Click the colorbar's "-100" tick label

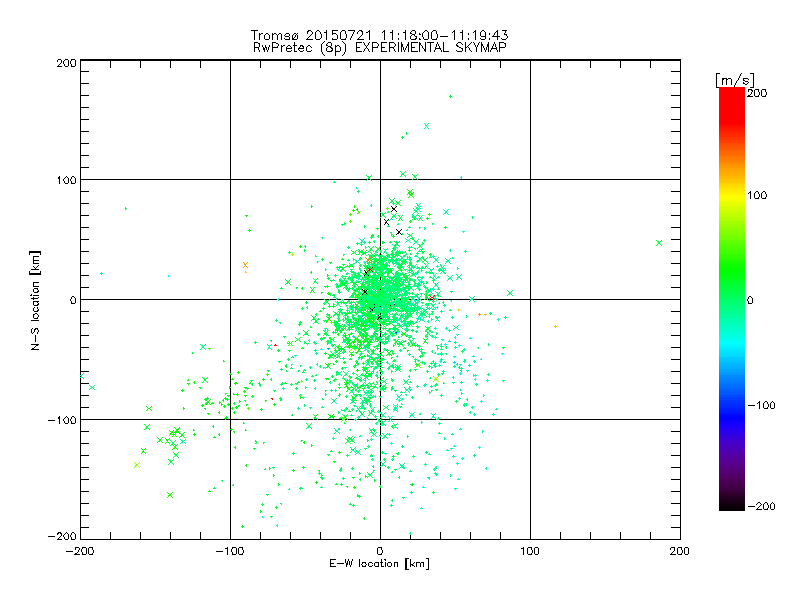point(761,405)
